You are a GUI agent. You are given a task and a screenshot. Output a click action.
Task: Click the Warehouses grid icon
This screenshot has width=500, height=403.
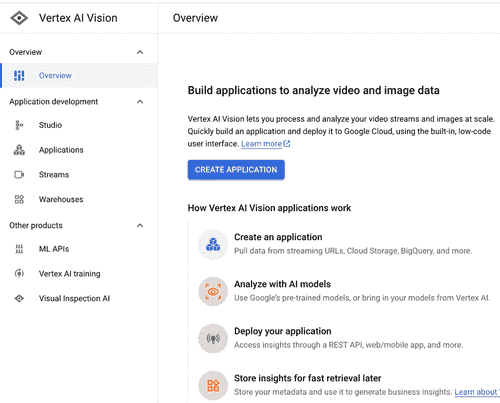tap(19, 199)
